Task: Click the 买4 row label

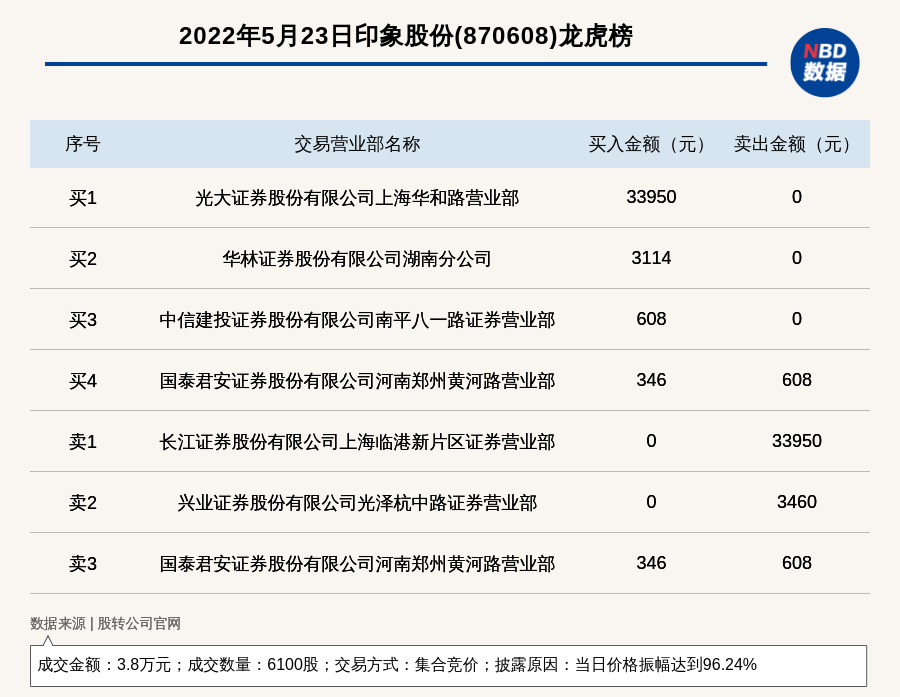Action: point(83,380)
